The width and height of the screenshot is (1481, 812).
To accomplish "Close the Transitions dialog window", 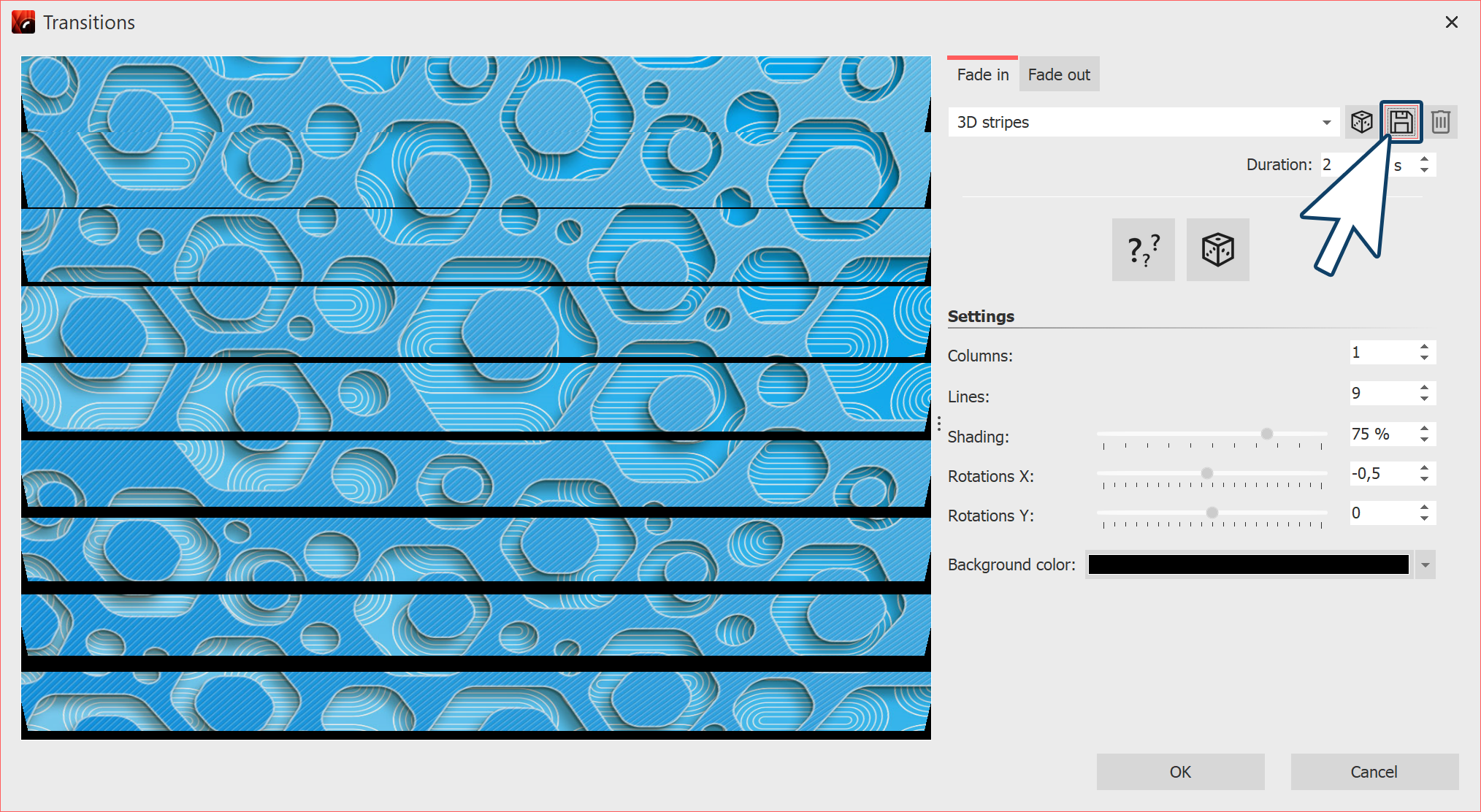I will pyautogui.click(x=1451, y=23).
